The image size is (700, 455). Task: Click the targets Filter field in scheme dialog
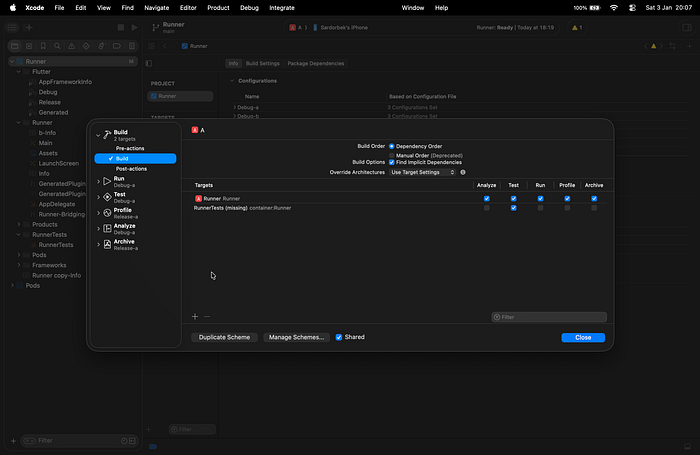pos(549,317)
